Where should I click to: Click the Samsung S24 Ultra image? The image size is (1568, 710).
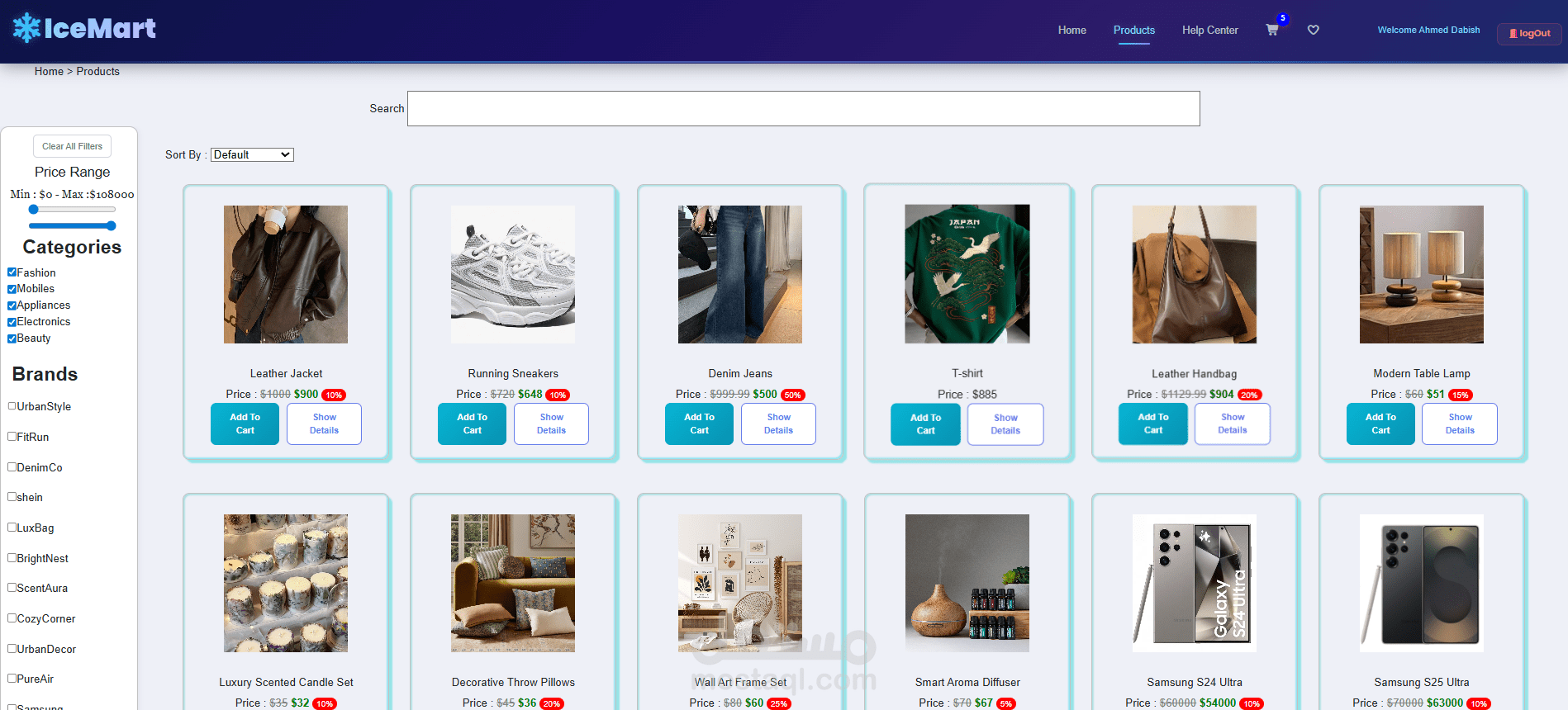coord(1195,583)
